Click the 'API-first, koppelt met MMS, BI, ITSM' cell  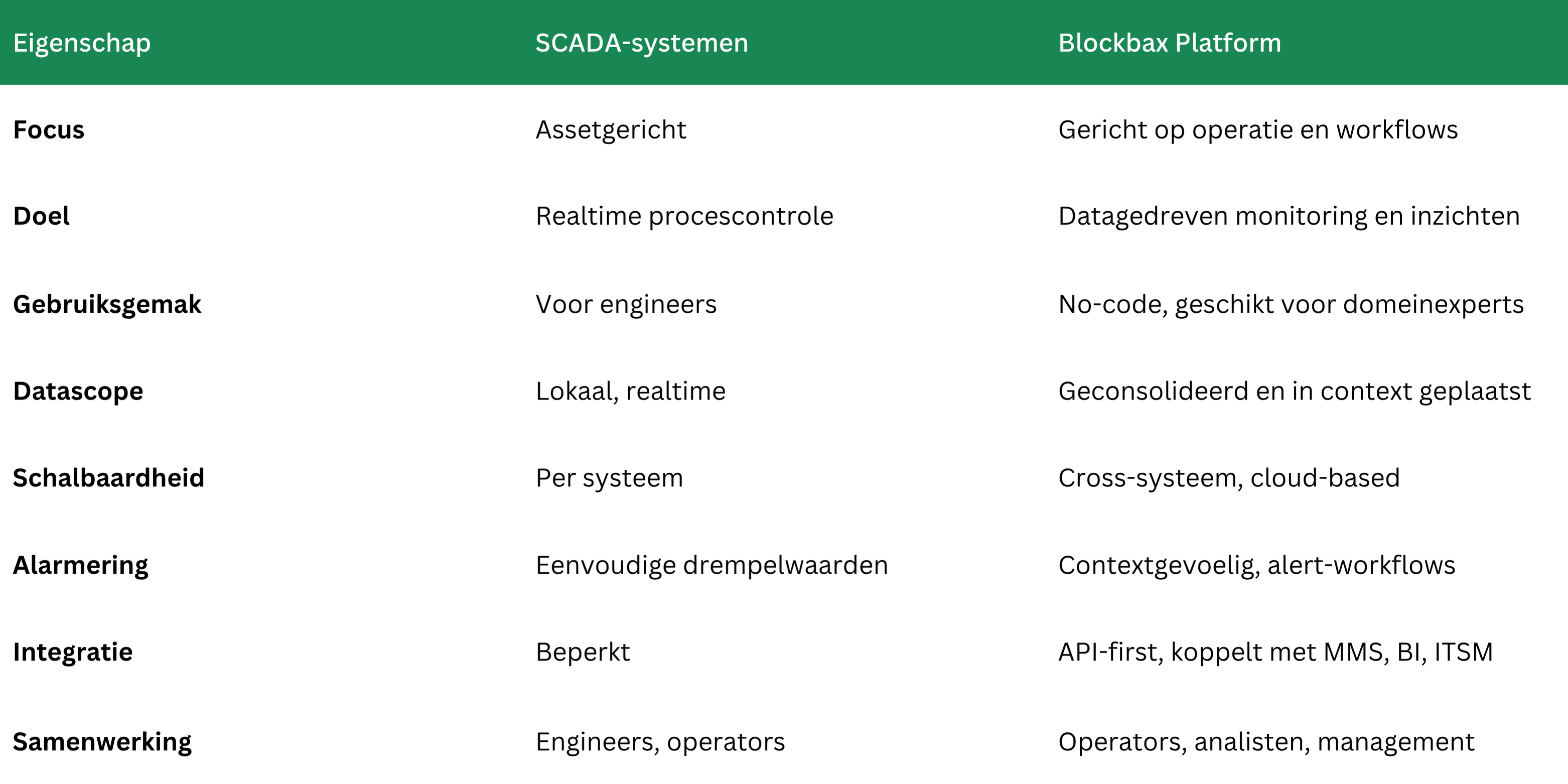[1275, 652]
